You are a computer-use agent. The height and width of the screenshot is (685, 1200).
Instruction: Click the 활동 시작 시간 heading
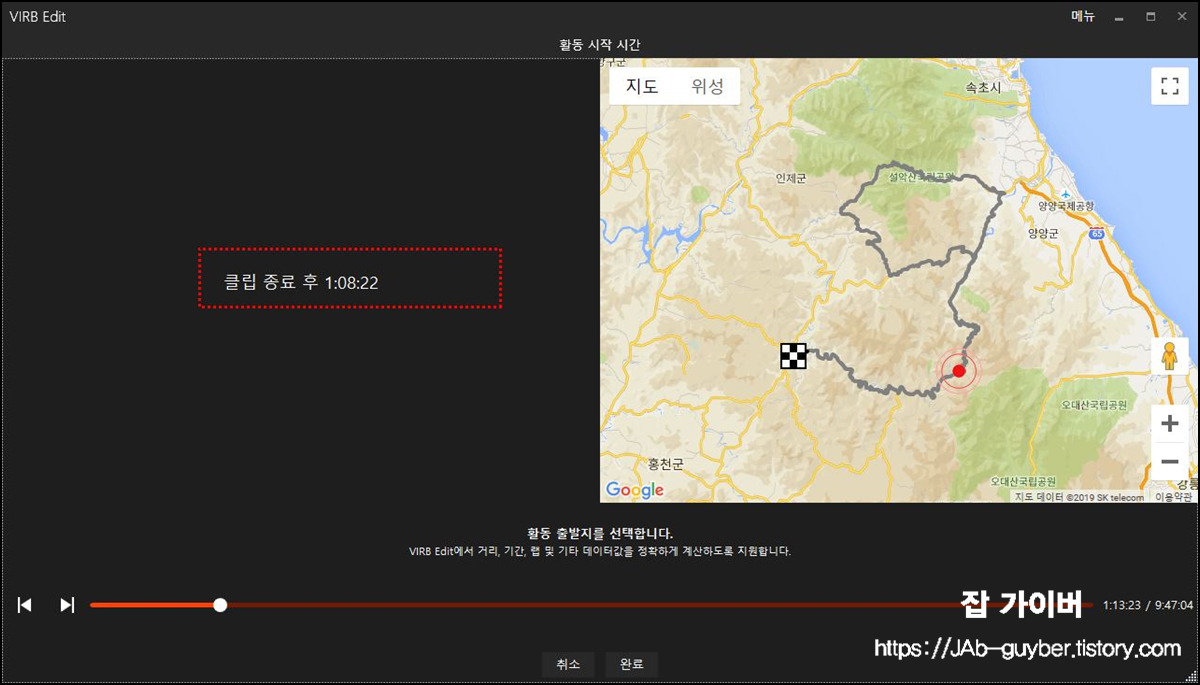click(600, 45)
